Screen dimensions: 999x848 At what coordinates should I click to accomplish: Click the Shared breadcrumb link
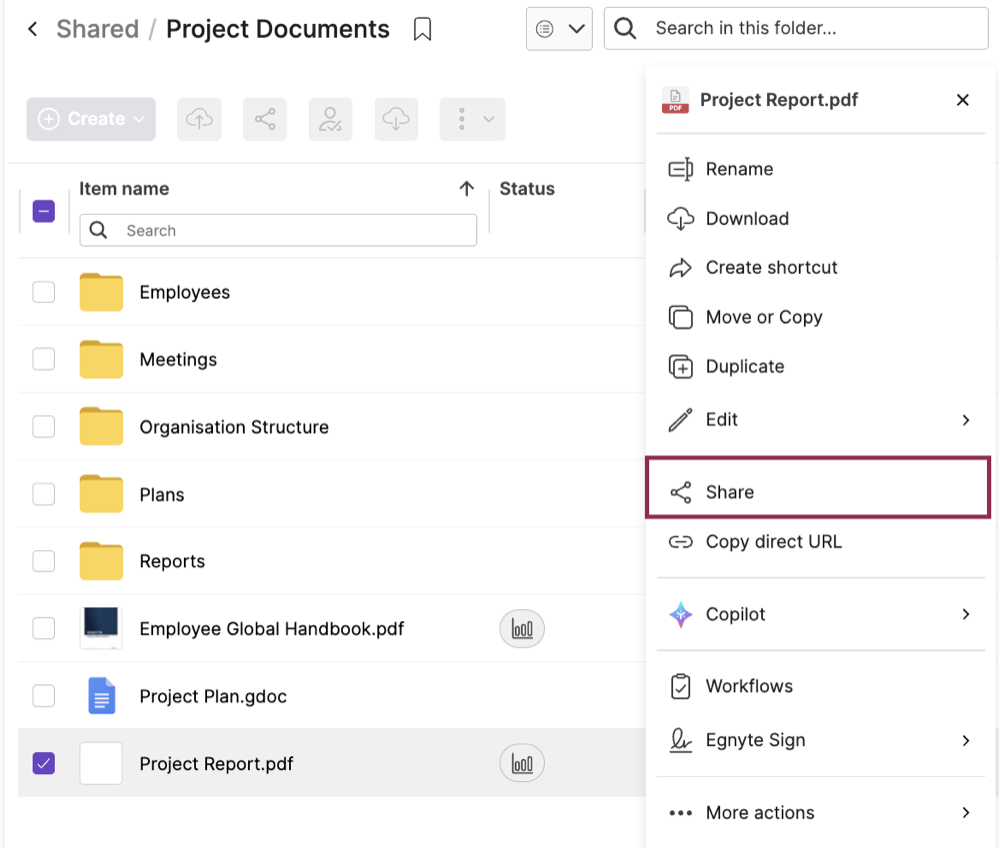click(97, 29)
